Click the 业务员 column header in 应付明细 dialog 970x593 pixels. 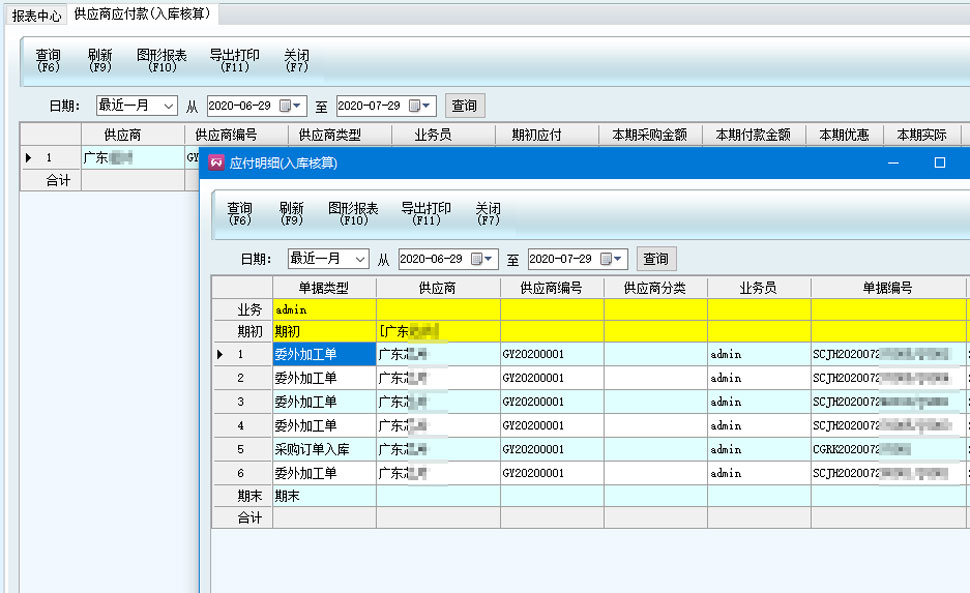(x=758, y=288)
